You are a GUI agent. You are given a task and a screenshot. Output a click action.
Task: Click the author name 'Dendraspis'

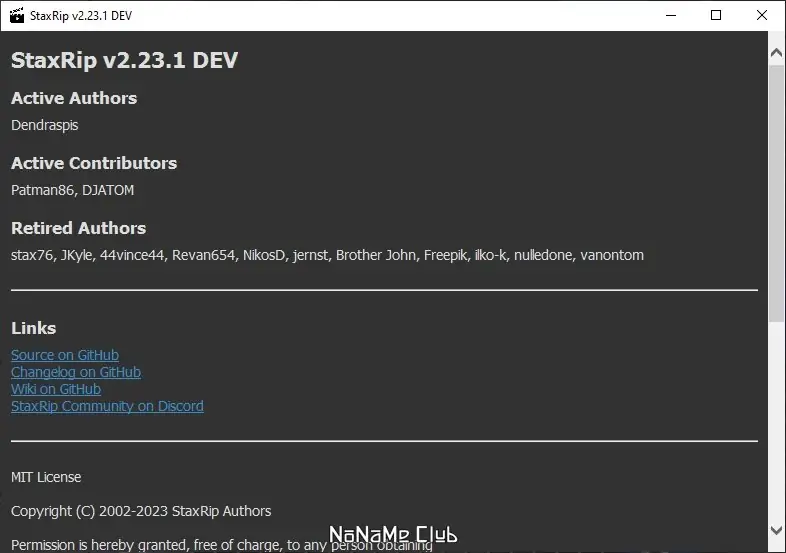(45, 125)
